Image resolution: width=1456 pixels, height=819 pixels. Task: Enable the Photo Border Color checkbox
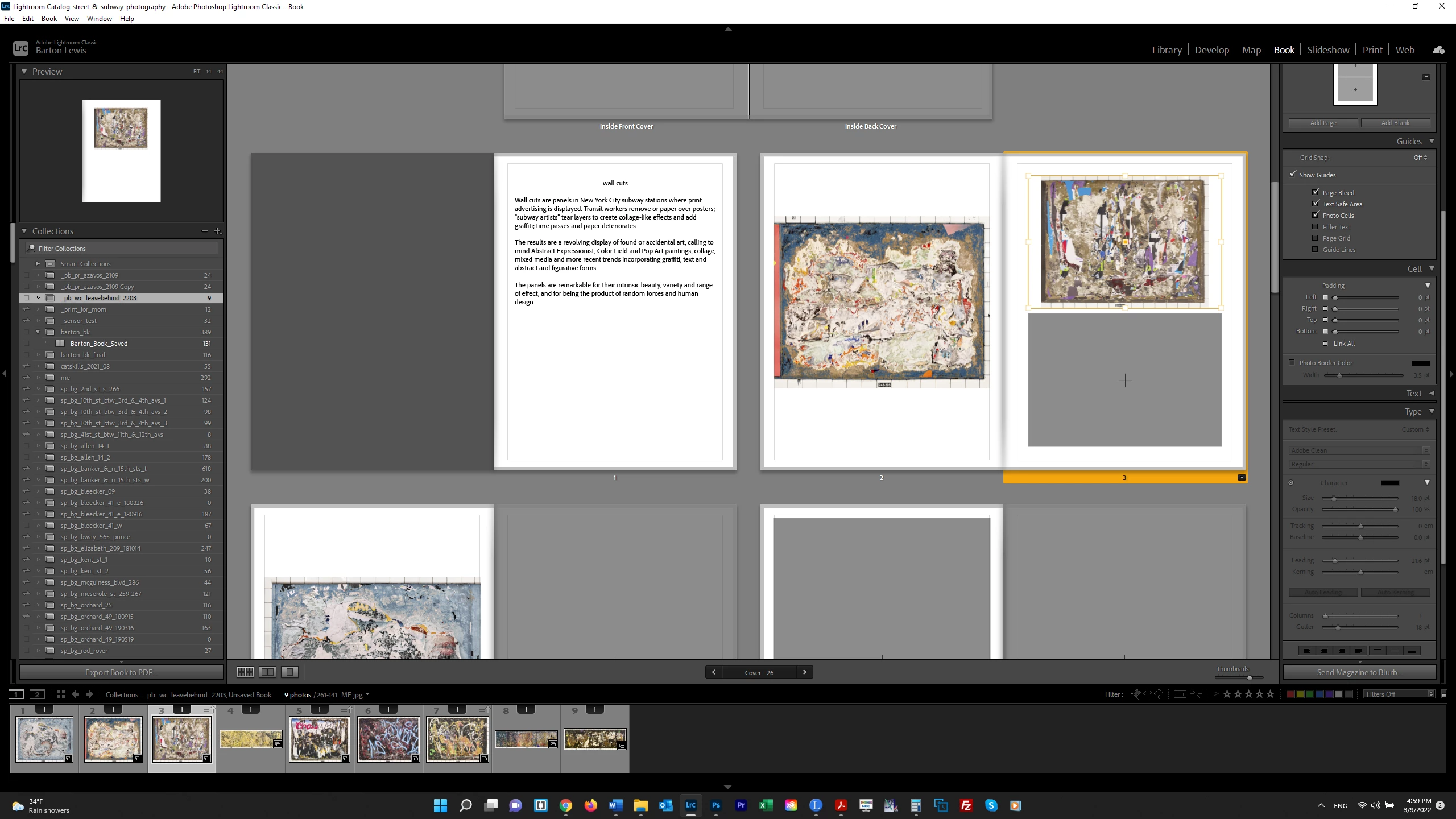pos(1292,362)
